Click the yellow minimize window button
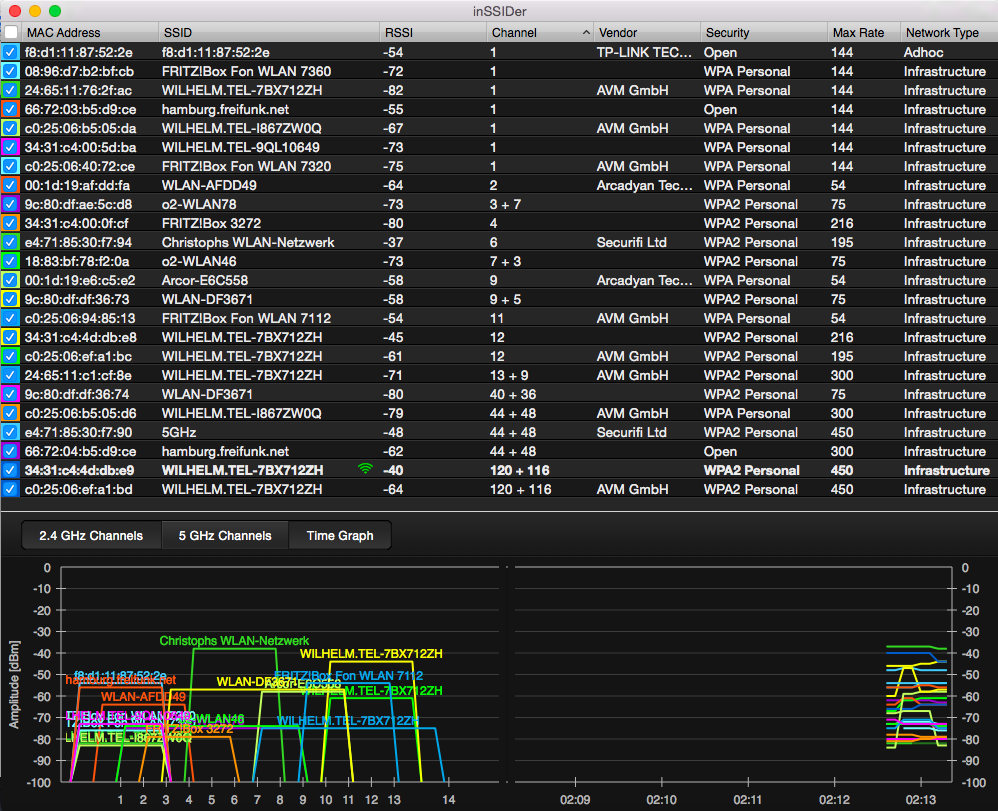Screen dimensions: 998x811 pos(35,11)
